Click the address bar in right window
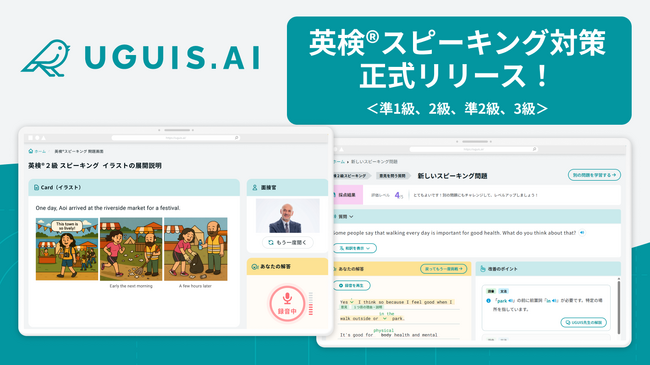The image size is (650, 365). tap(473, 149)
